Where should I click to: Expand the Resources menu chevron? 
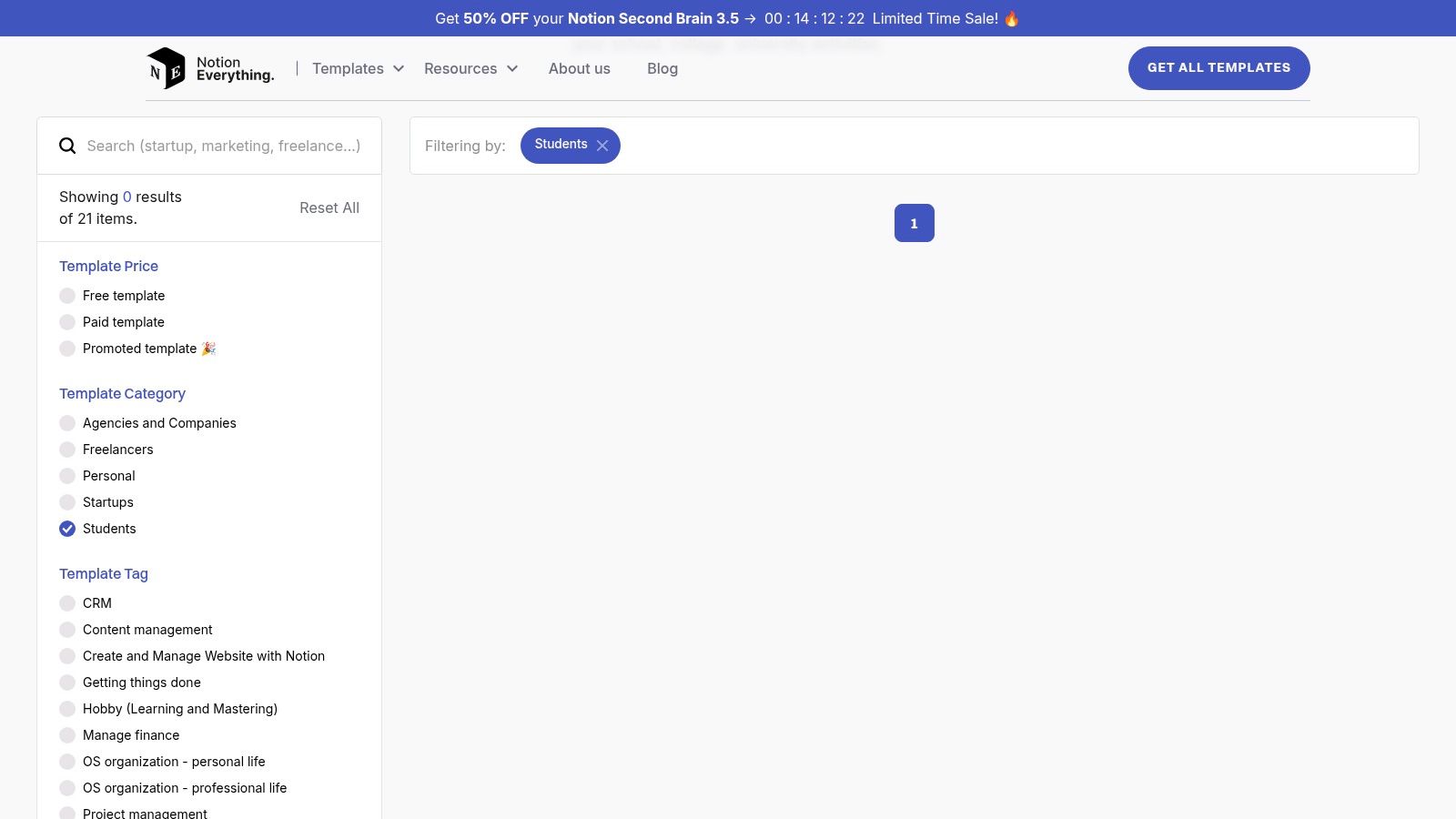click(x=512, y=68)
